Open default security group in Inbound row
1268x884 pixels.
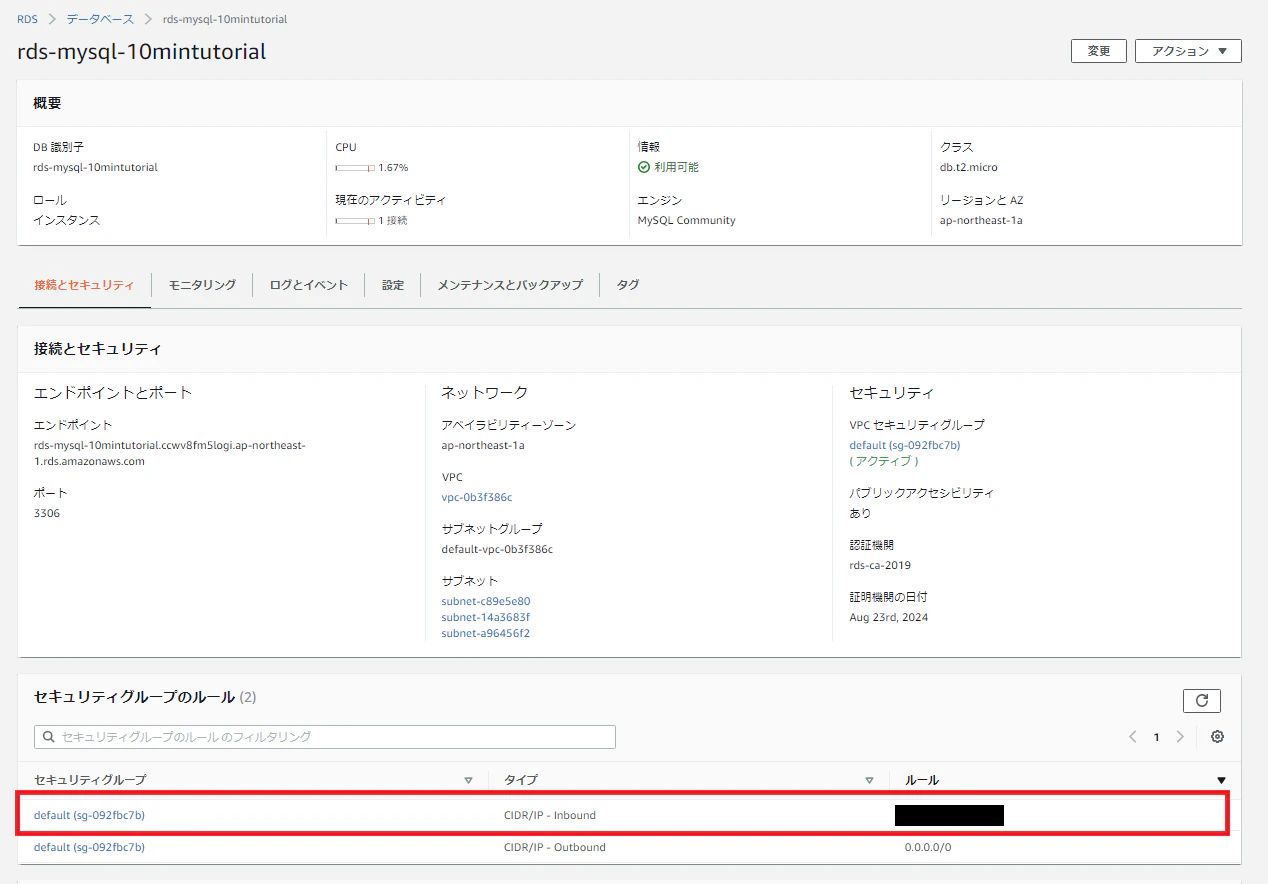(90, 815)
